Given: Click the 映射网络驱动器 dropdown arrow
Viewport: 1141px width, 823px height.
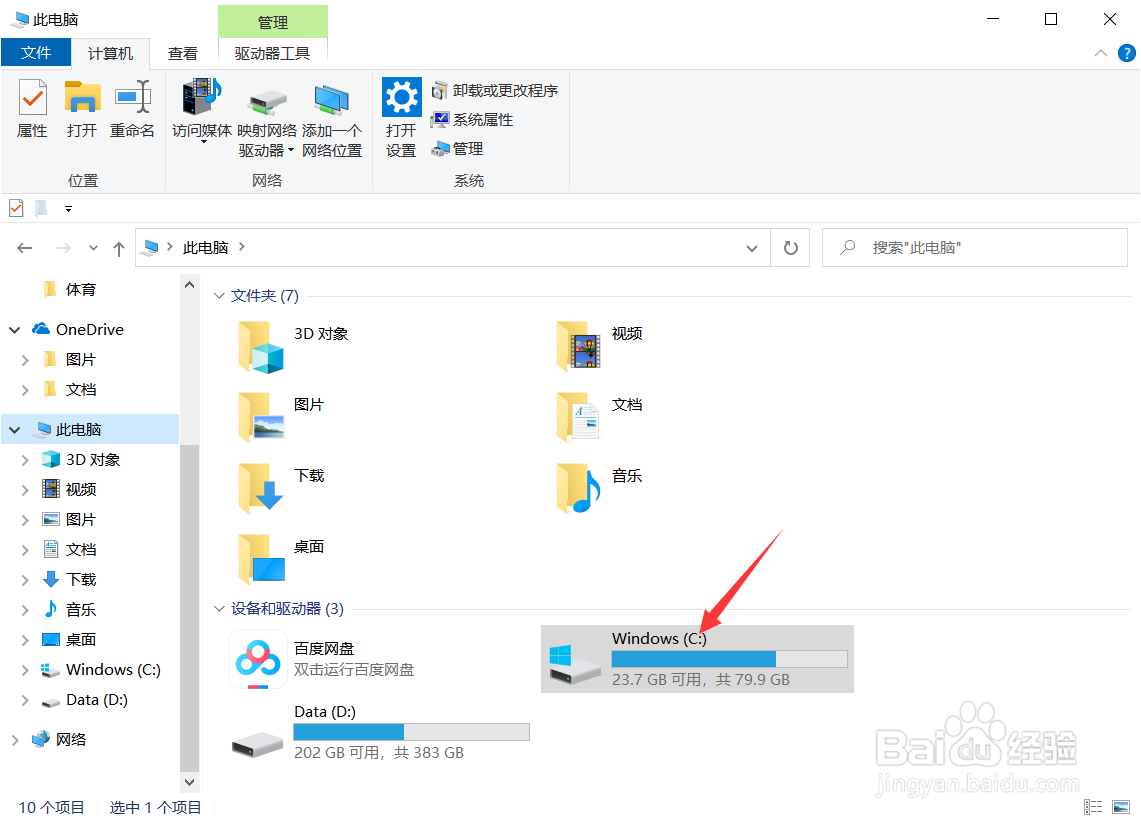Looking at the screenshot, I should tap(290, 151).
